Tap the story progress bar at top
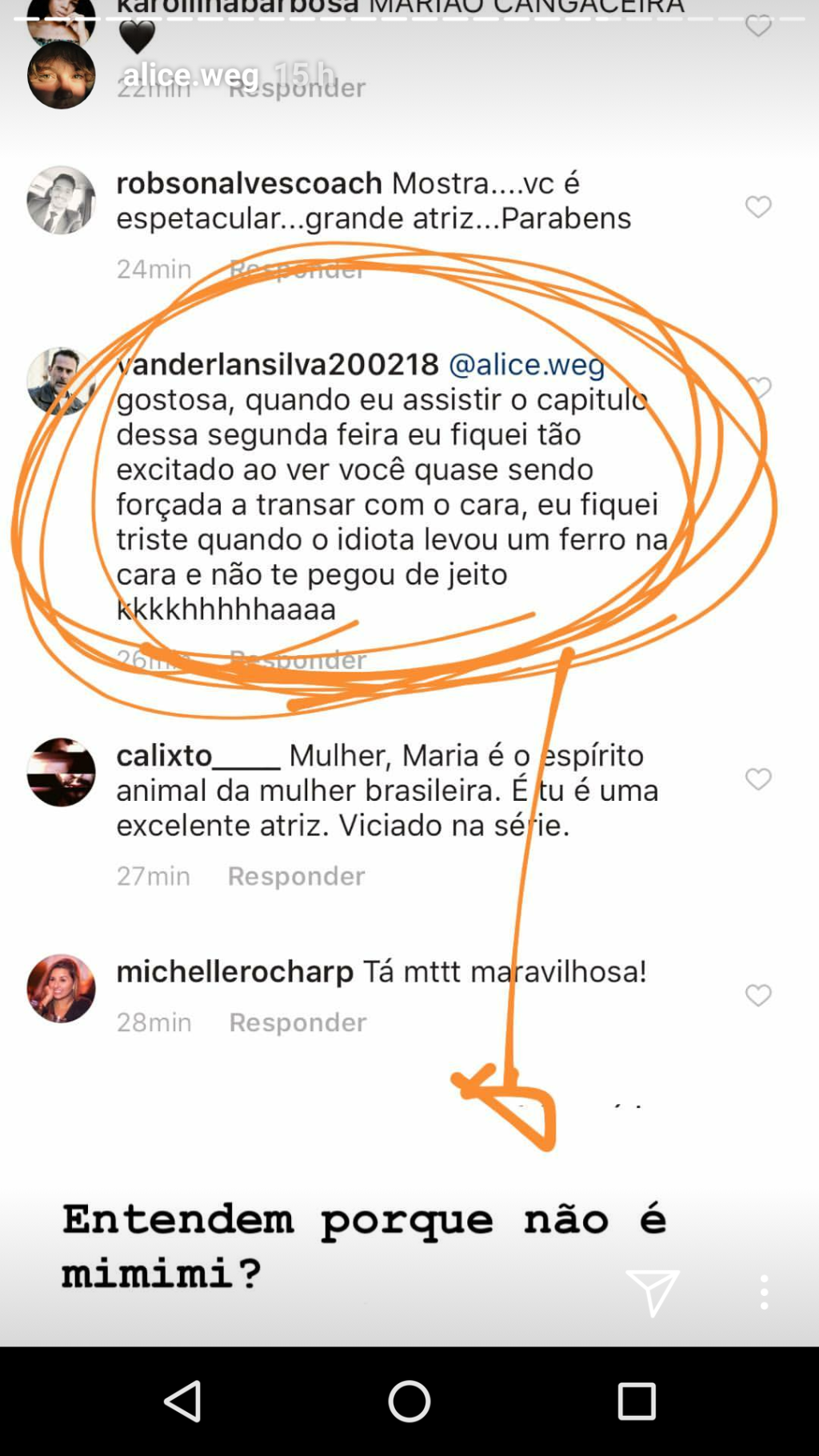Viewport: 819px width, 1456px height. pyautogui.click(x=409, y=18)
